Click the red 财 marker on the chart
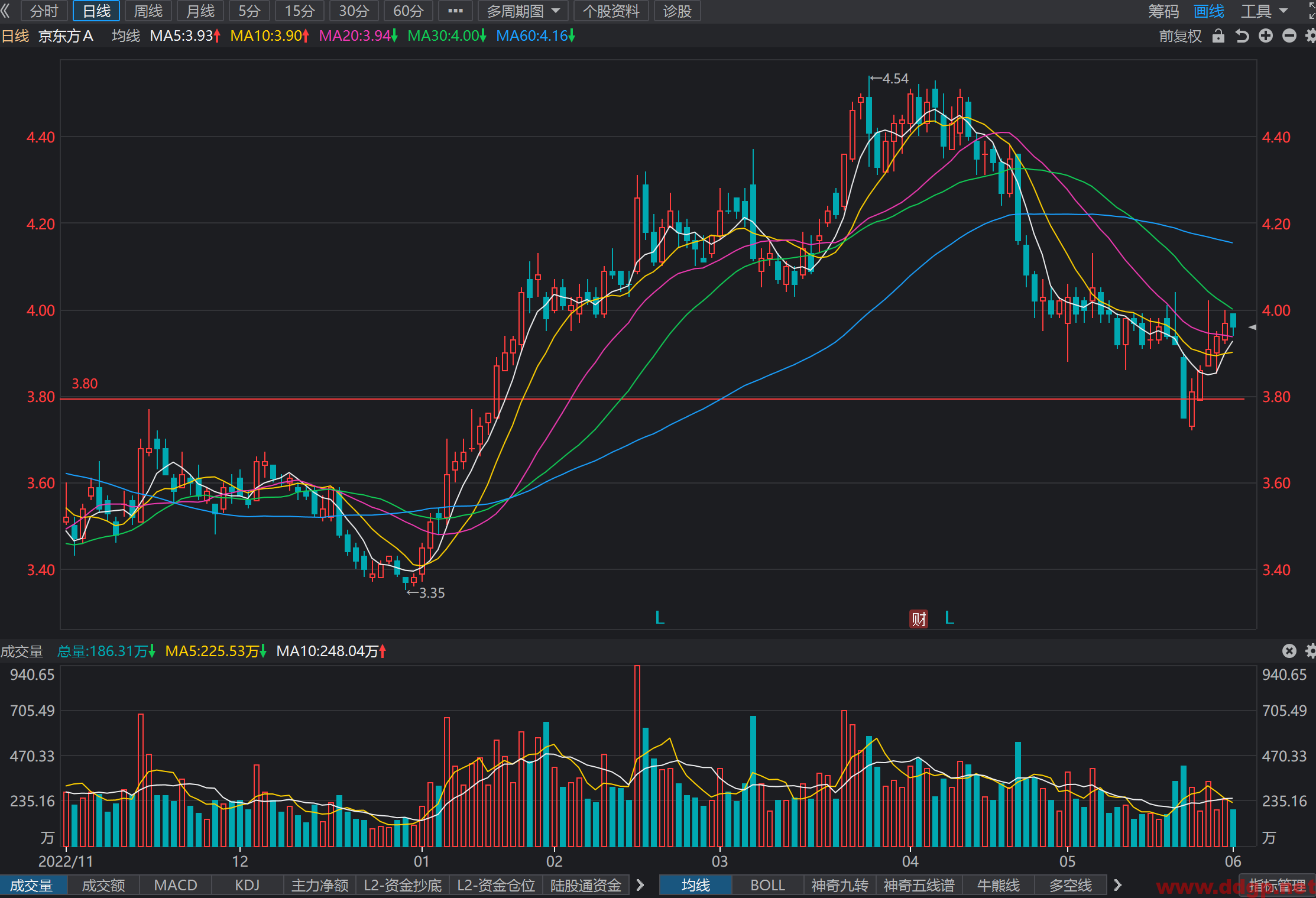Screen dimensions: 1316x898 (919, 619)
